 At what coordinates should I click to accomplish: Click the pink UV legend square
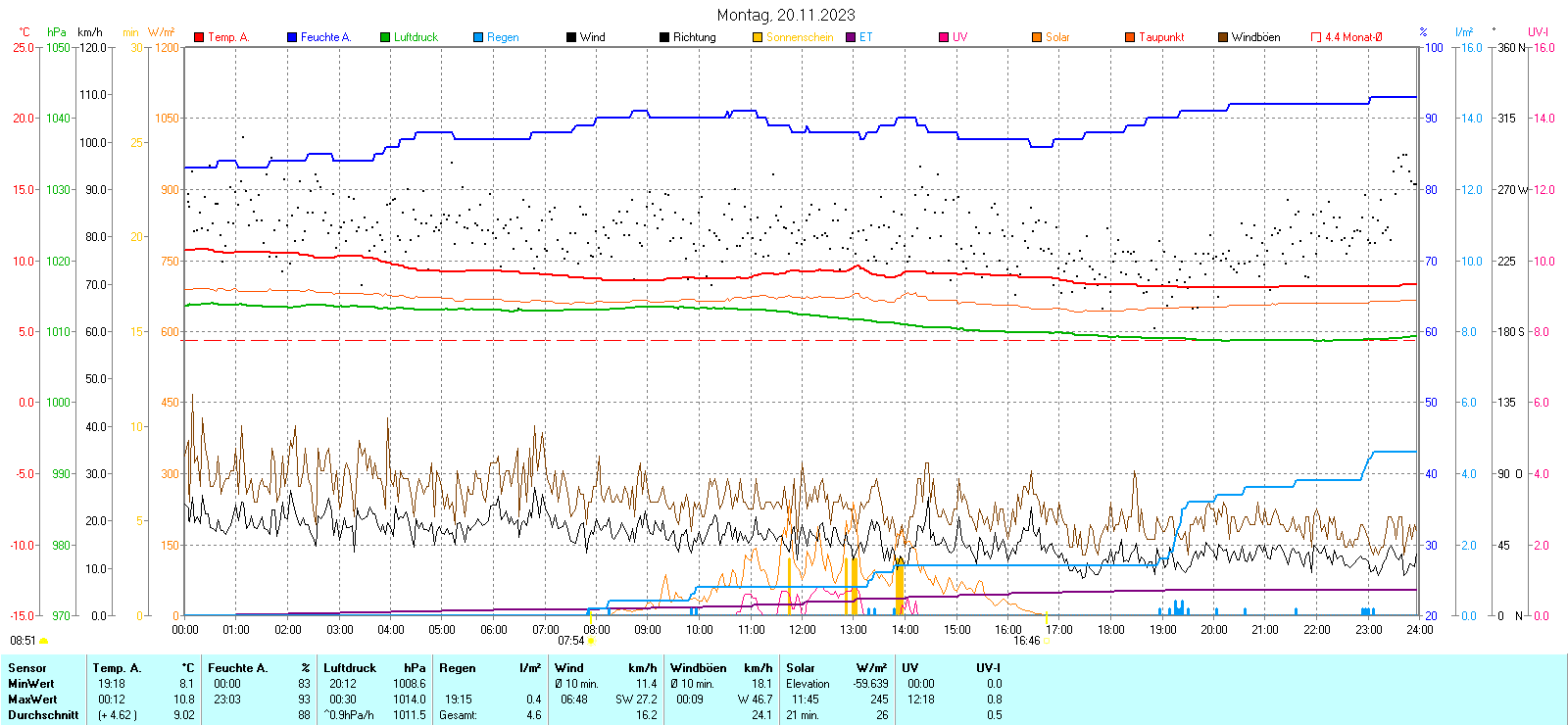944,37
